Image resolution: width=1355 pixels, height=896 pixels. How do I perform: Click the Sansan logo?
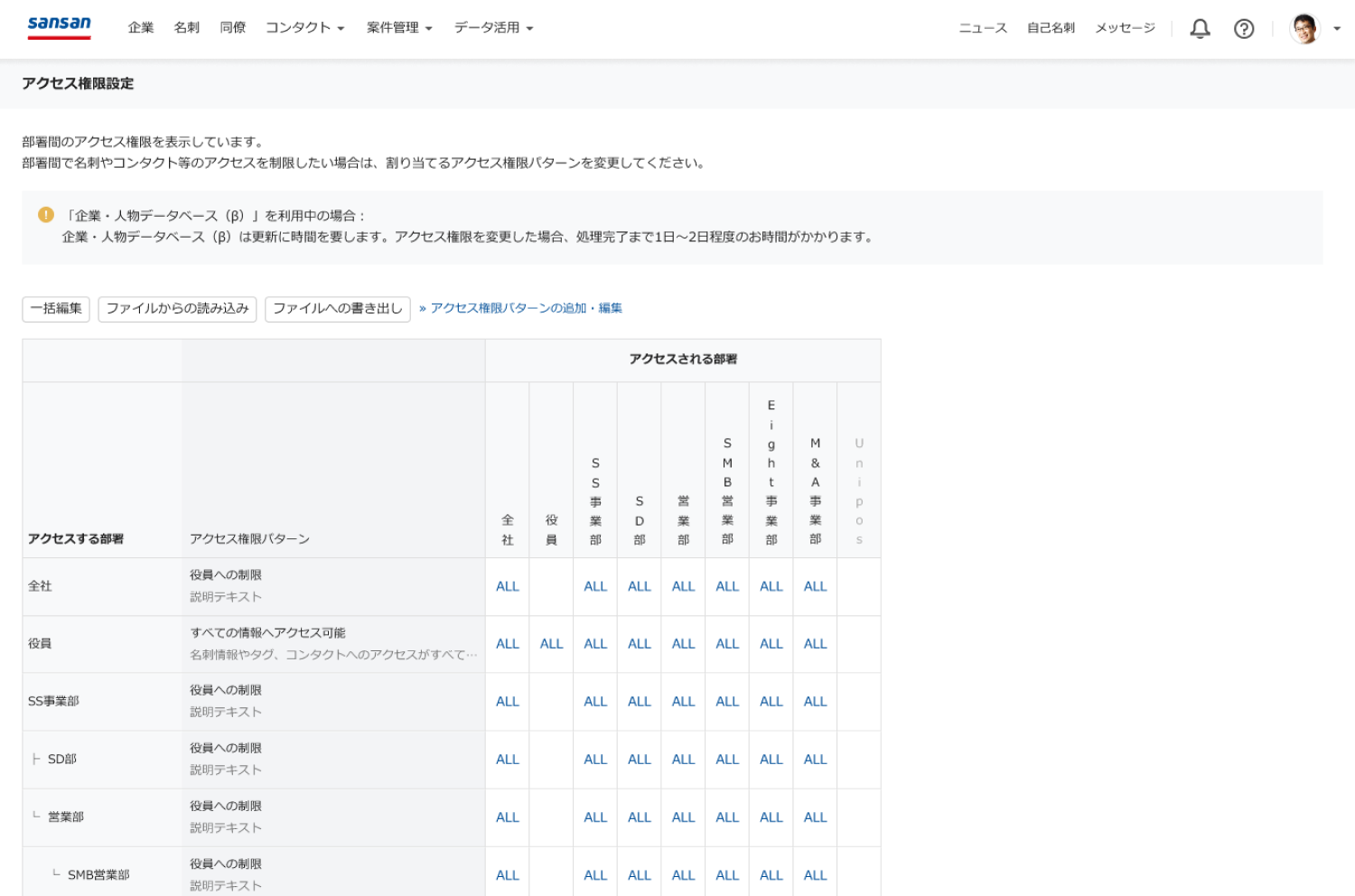point(60,26)
